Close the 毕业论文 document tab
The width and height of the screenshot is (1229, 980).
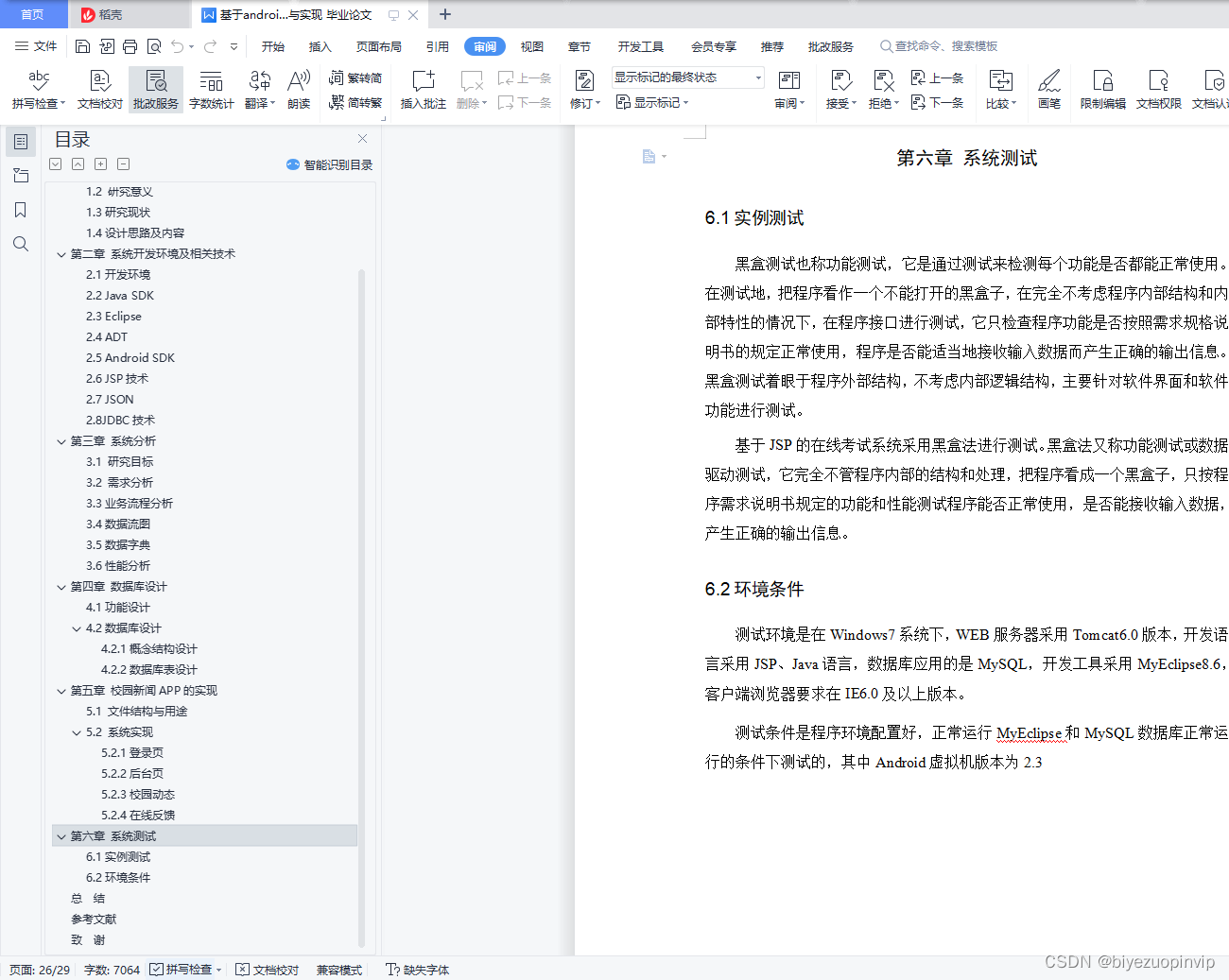pos(413,15)
